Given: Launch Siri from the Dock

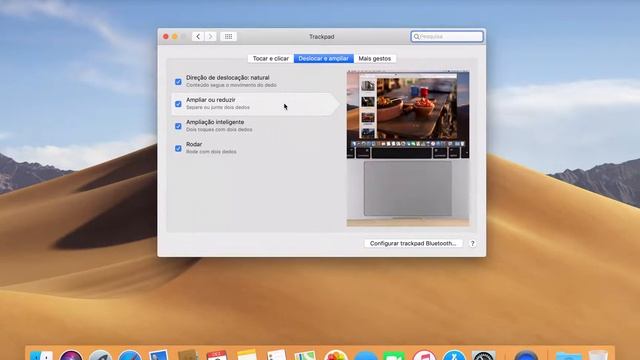Looking at the screenshot, I should [x=71, y=356].
